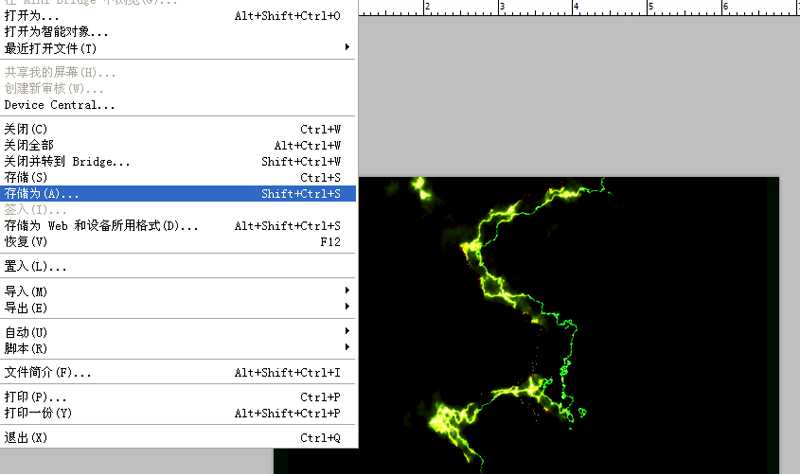Expand 导出(E) submenu
The width and height of the screenshot is (800, 474).
(26, 307)
